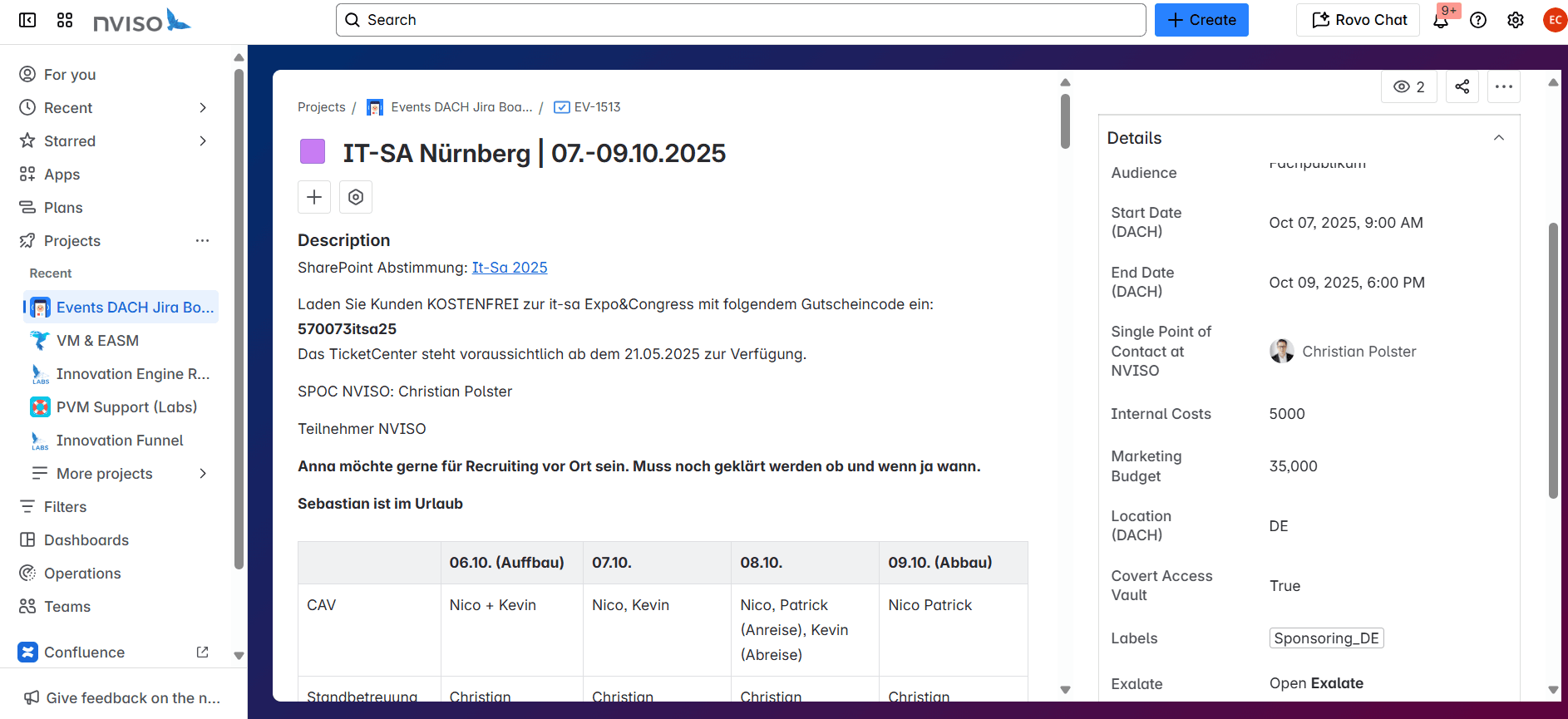Viewport: 1568px width, 719px height.
Task: Open notifications bell icon
Action: click(x=1441, y=20)
